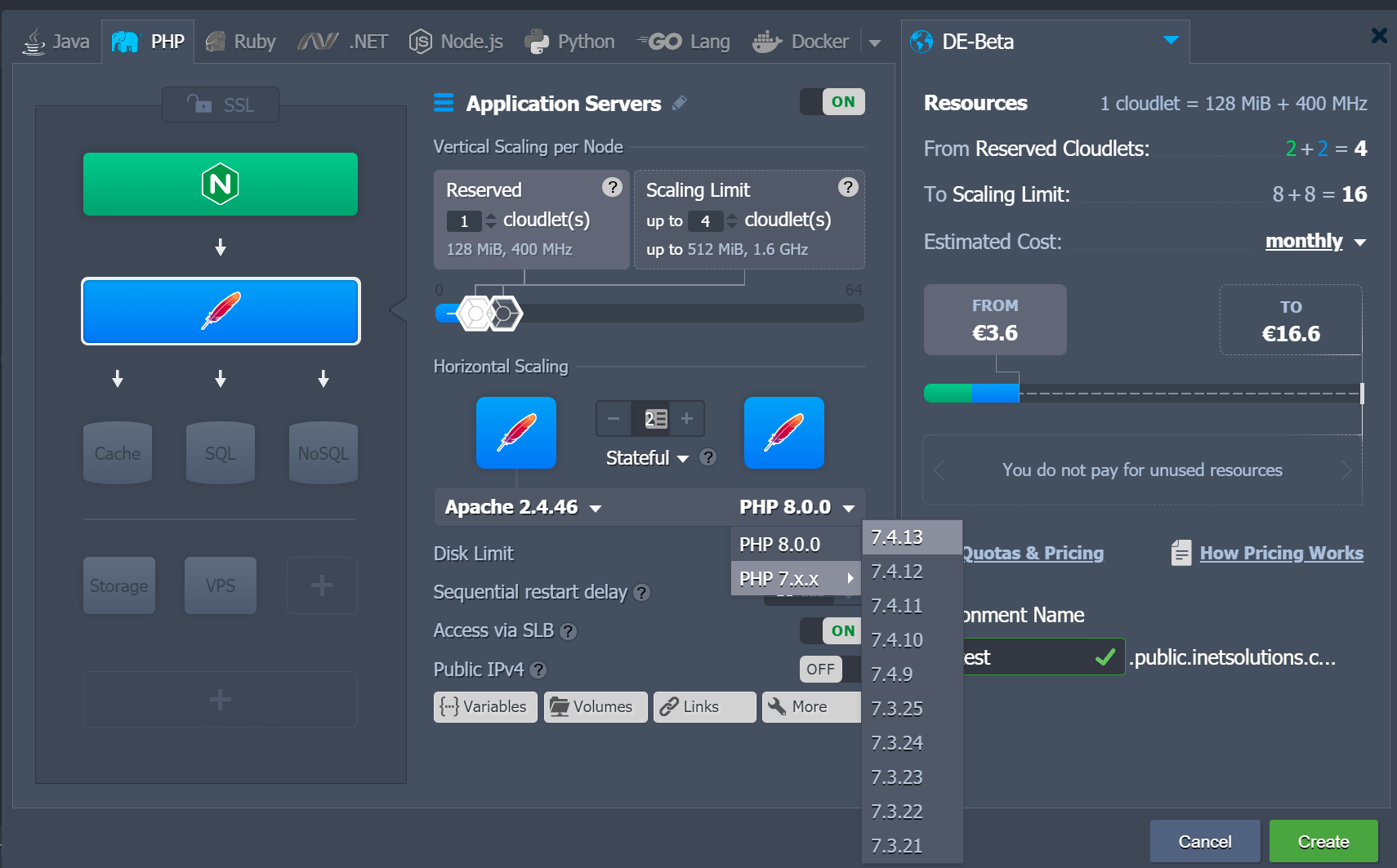1397x868 pixels.
Task: Click the plus to increase node count
Action: click(x=687, y=419)
